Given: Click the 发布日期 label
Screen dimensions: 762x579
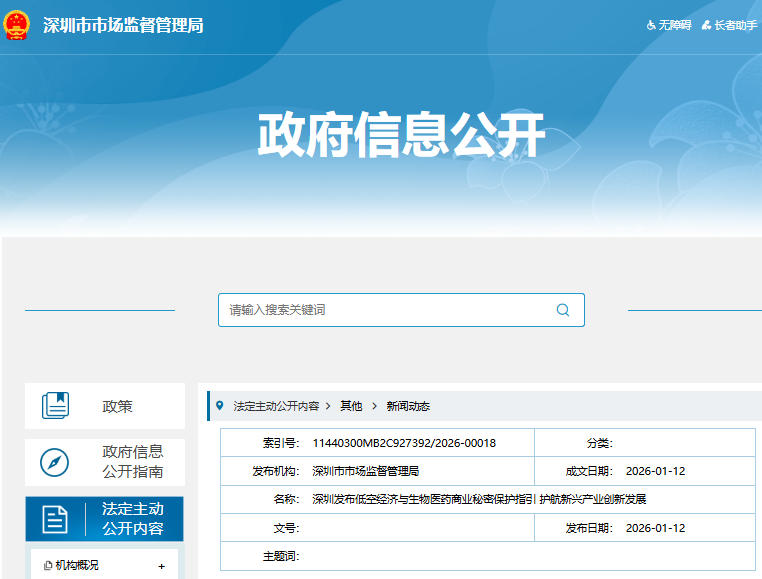Looking at the screenshot, I should [589, 528].
